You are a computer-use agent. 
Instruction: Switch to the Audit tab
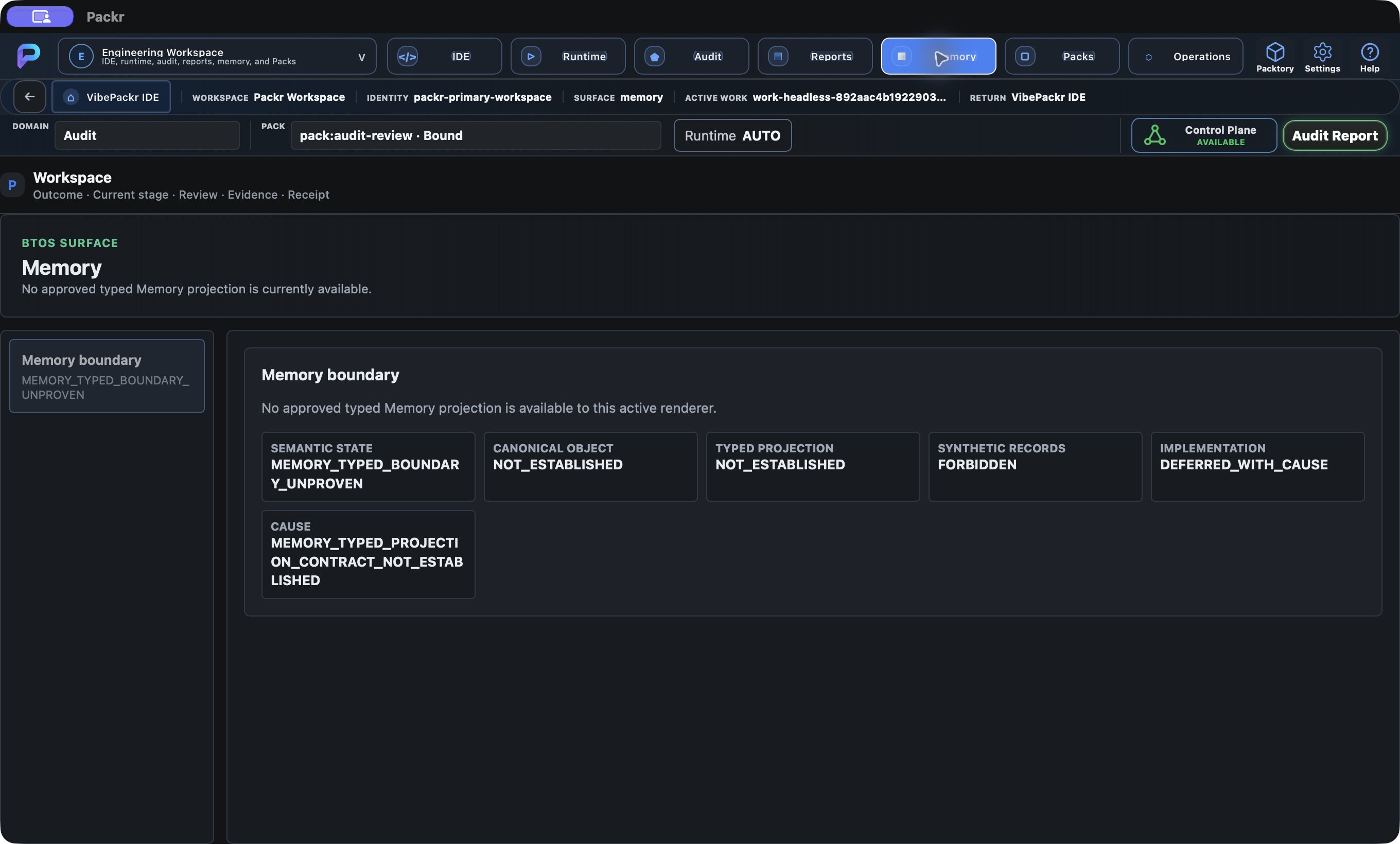[691, 56]
